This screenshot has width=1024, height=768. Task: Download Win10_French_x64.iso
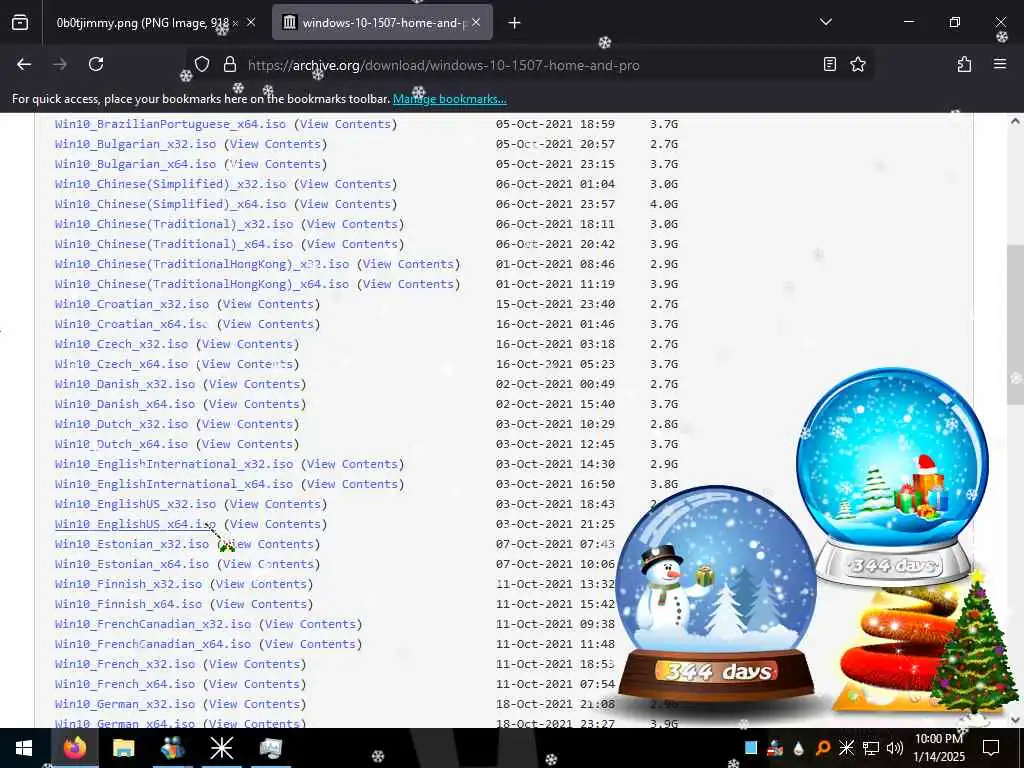(x=125, y=684)
